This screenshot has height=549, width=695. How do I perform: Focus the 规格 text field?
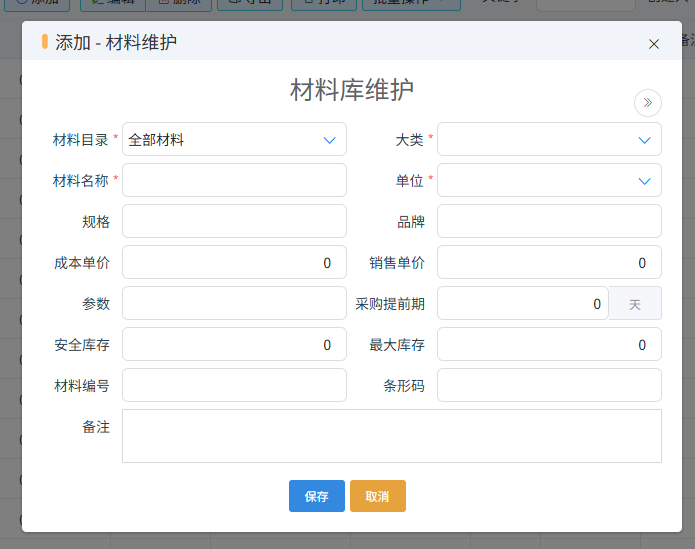[x=234, y=221]
